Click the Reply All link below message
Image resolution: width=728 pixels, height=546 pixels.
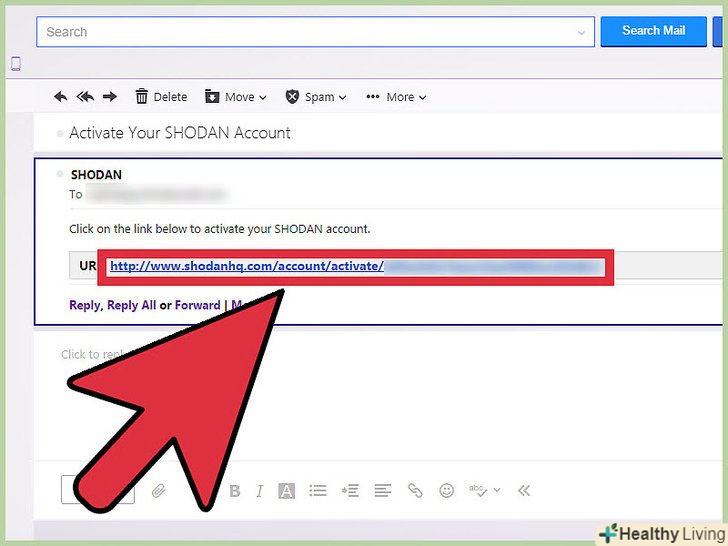pos(131,305)
